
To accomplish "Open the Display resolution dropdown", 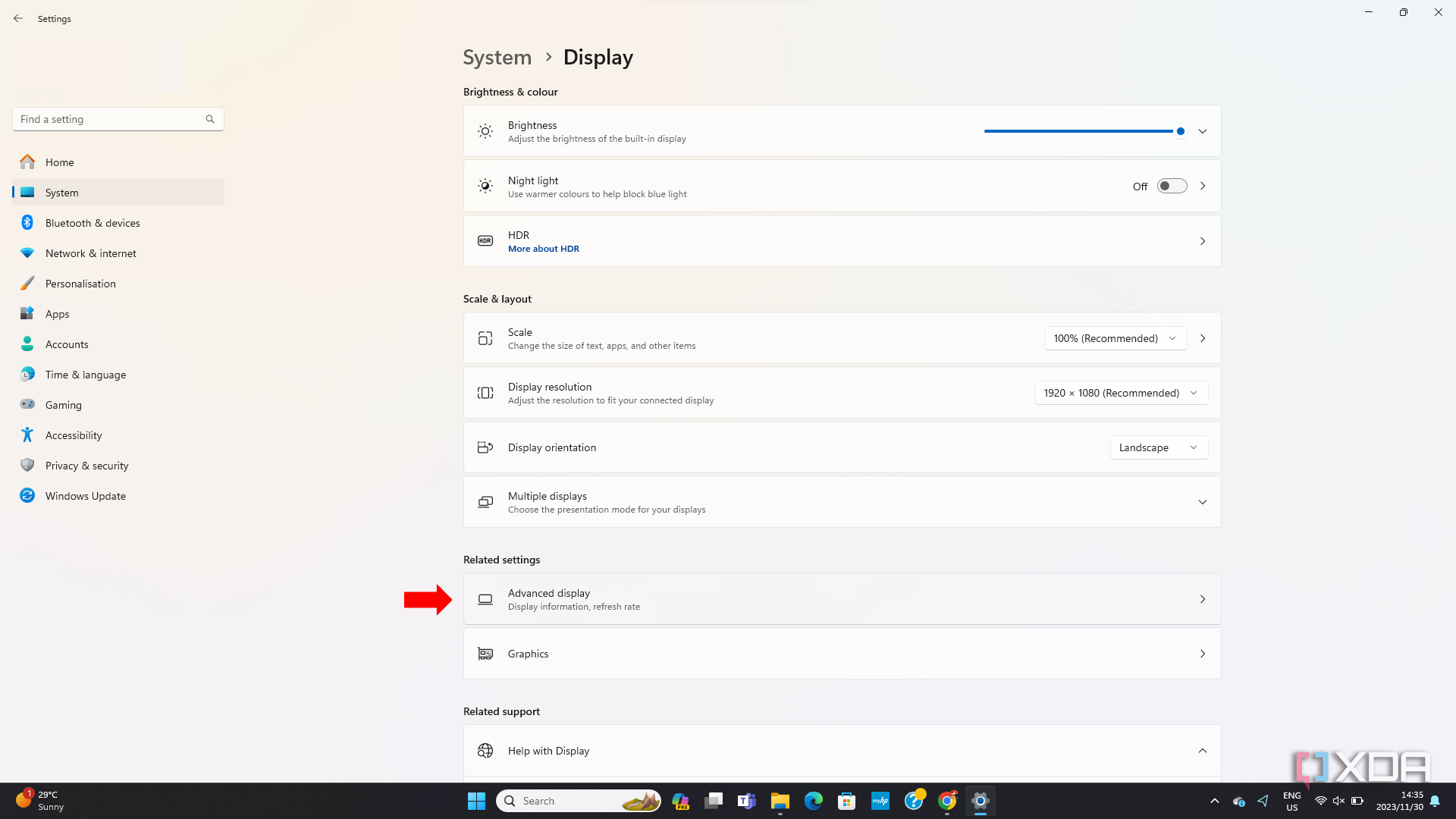I will click(x=1122, y=393).
